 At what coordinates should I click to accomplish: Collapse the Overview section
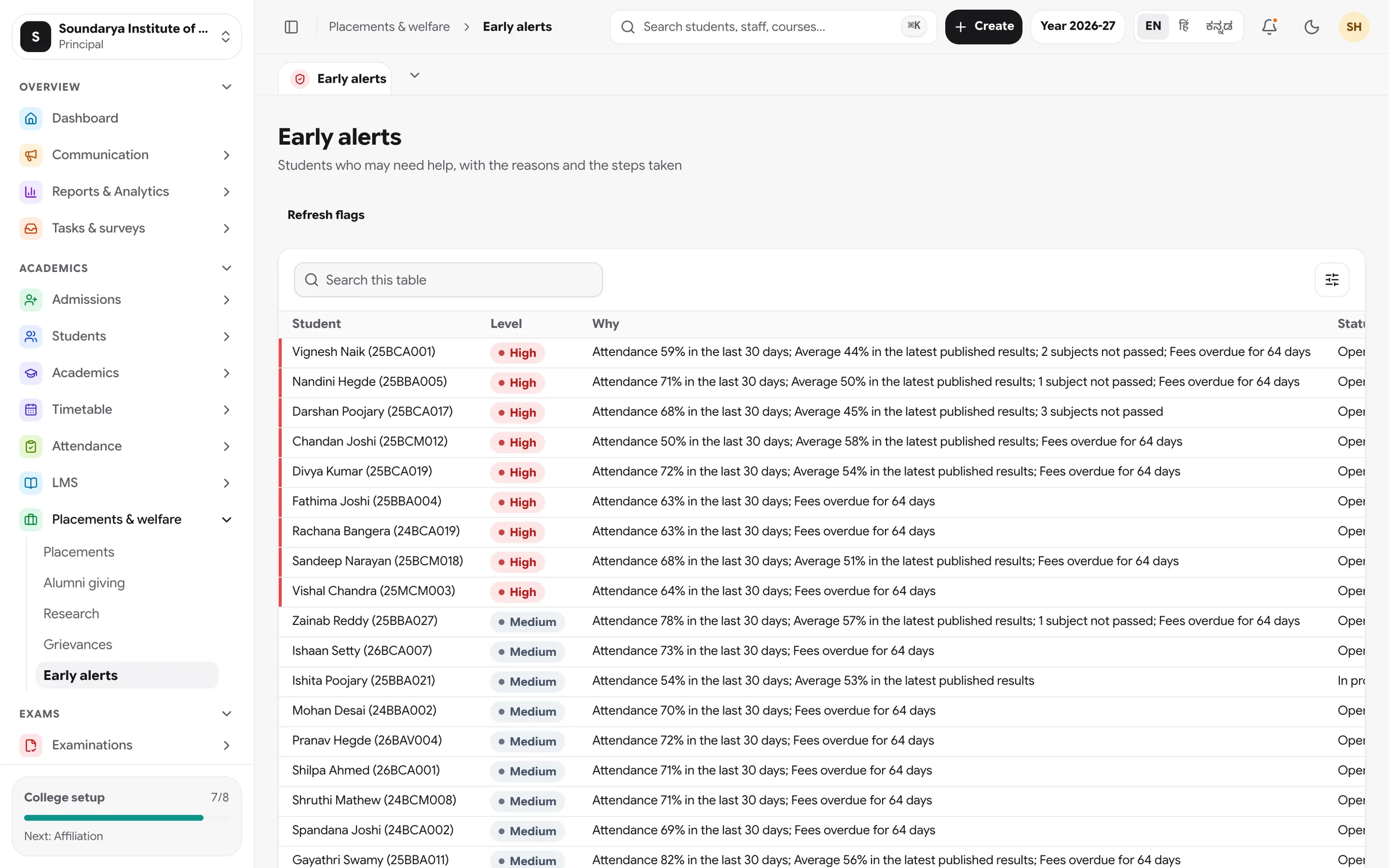226,87
